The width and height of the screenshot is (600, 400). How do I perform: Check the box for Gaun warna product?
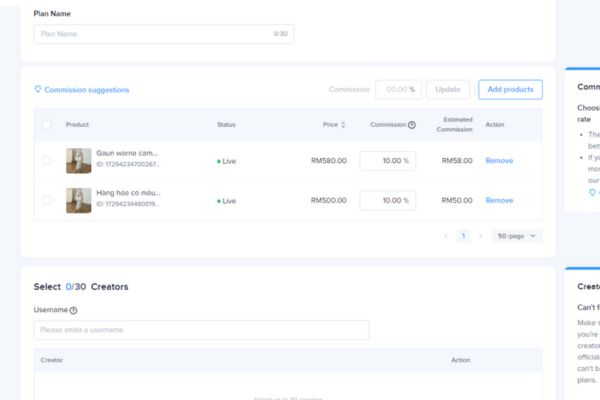click(47, 160)
